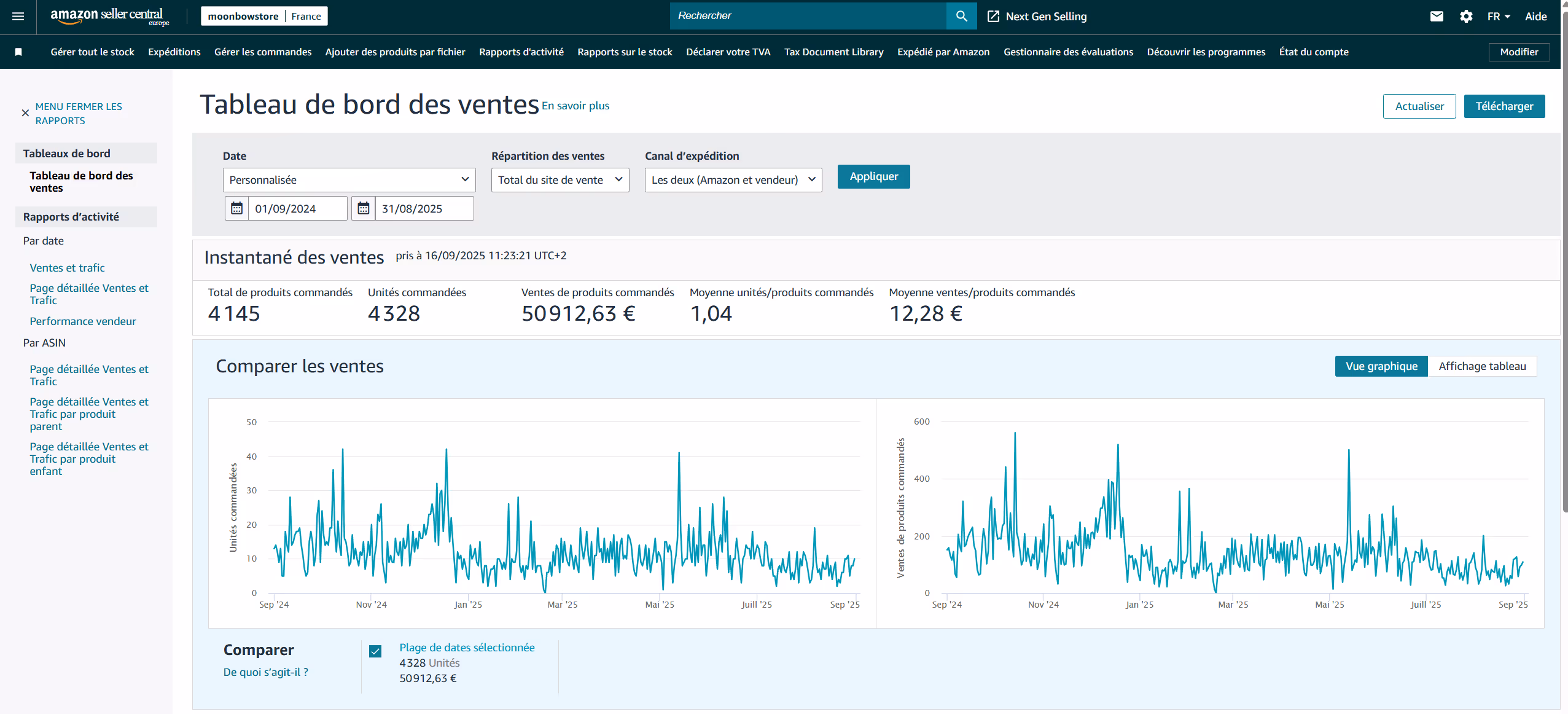Open the Total du site de vente dropdown
The image size is (1568, 714).
click(560, 180)
